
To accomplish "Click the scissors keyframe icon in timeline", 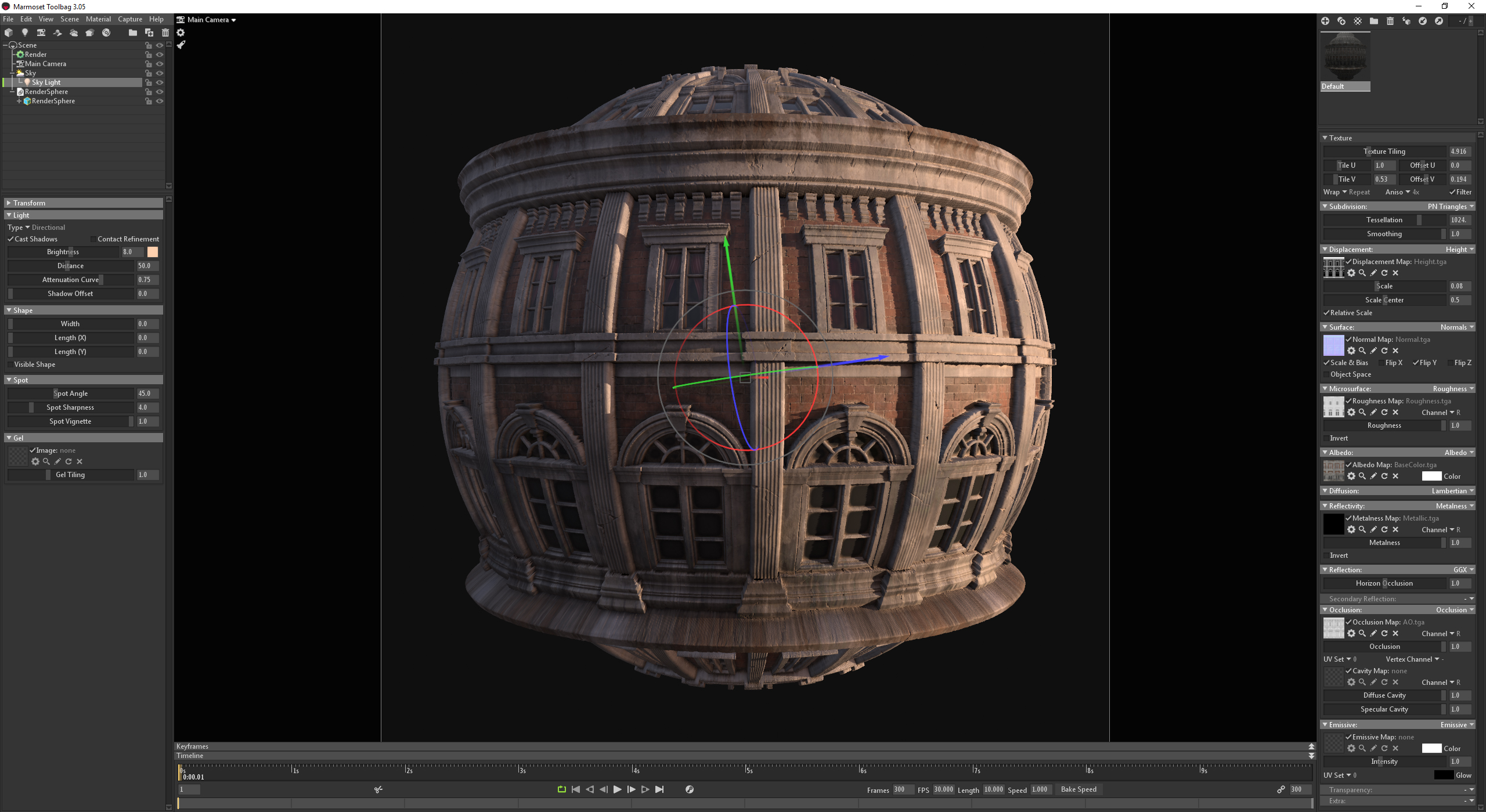I will coord(378,789).
